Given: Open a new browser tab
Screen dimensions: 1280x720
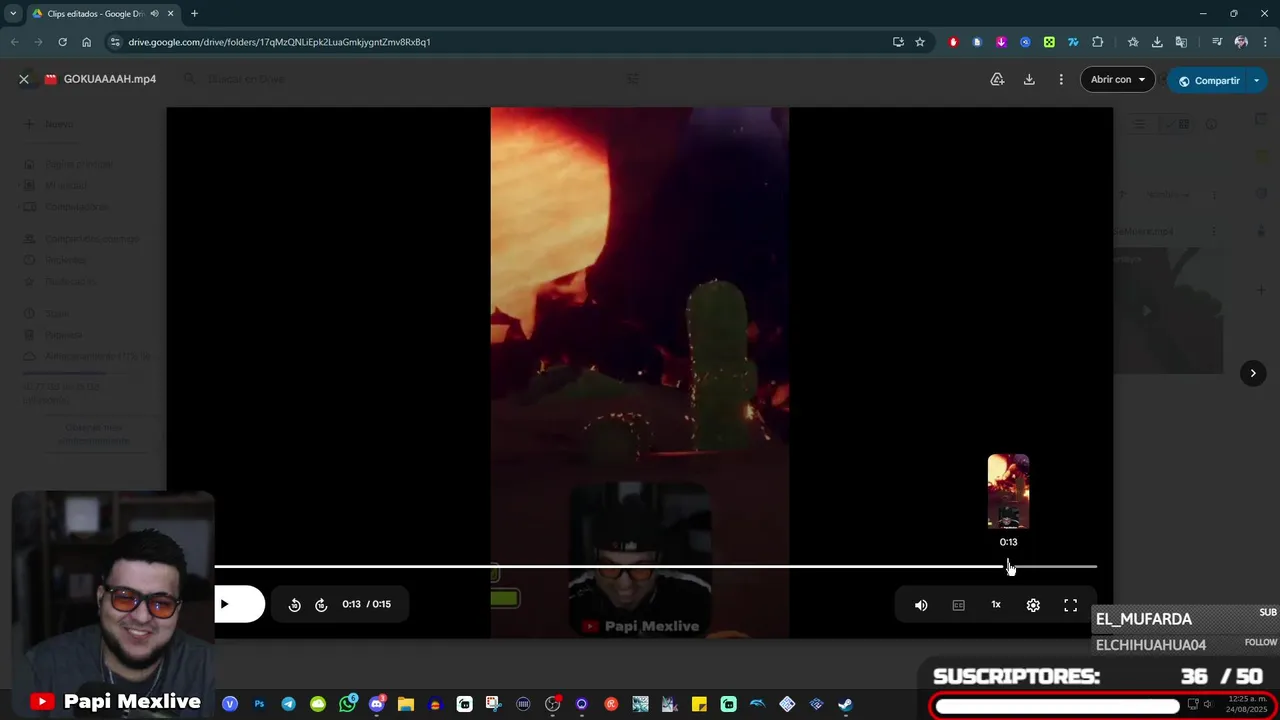Looking at the screenshot, I should 194,14.
